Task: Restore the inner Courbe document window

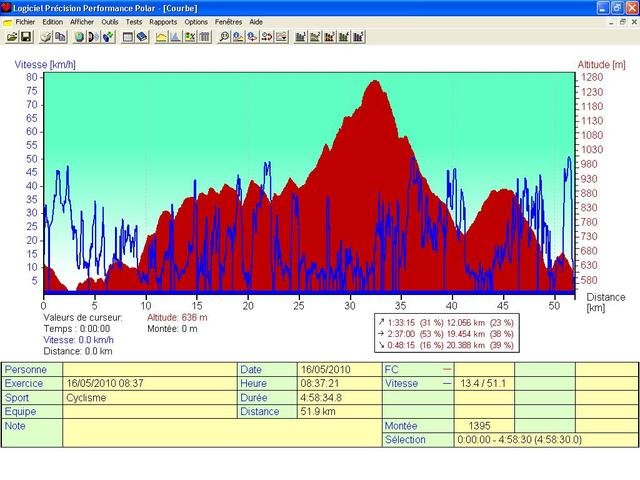Action: pos(622,22)
